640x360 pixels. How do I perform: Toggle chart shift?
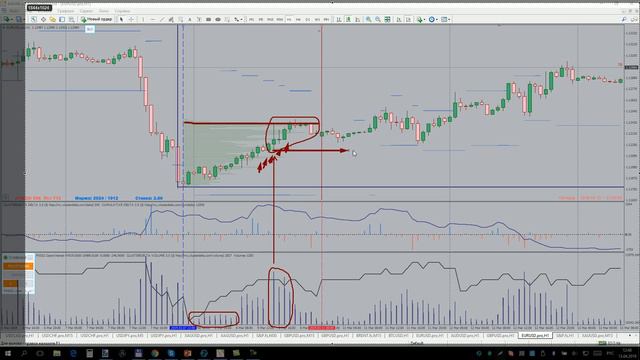(x=408, y=19)
